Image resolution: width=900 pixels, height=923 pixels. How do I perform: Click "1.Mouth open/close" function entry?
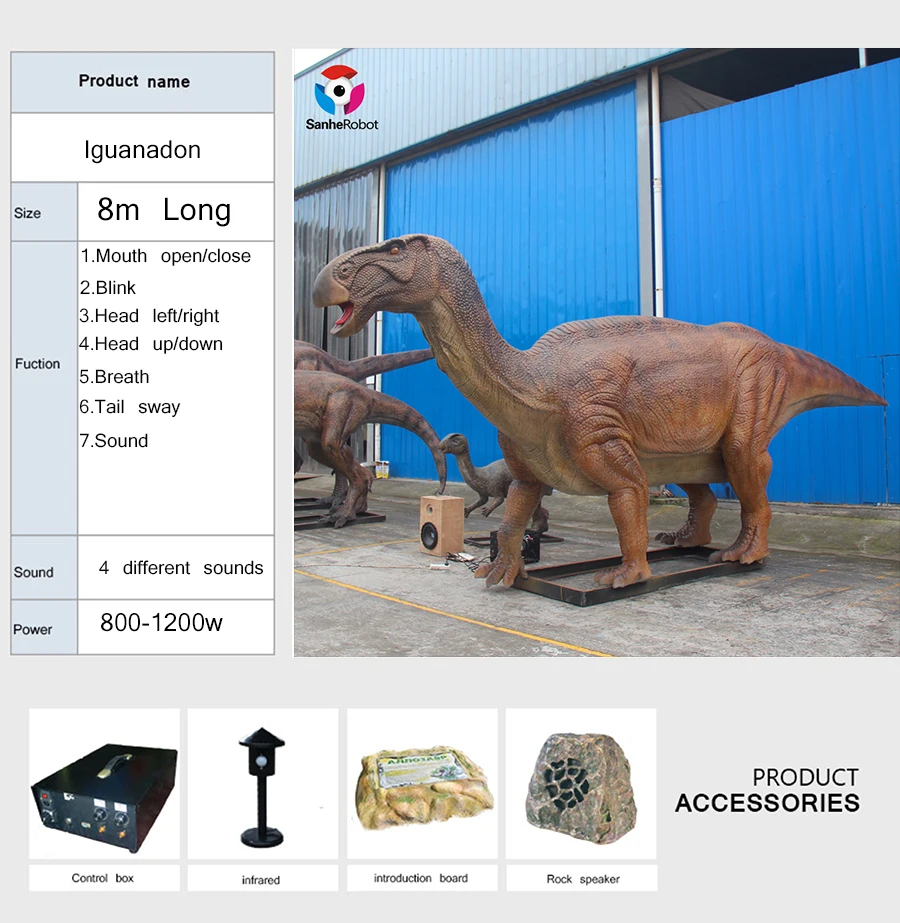coord(166,256)
